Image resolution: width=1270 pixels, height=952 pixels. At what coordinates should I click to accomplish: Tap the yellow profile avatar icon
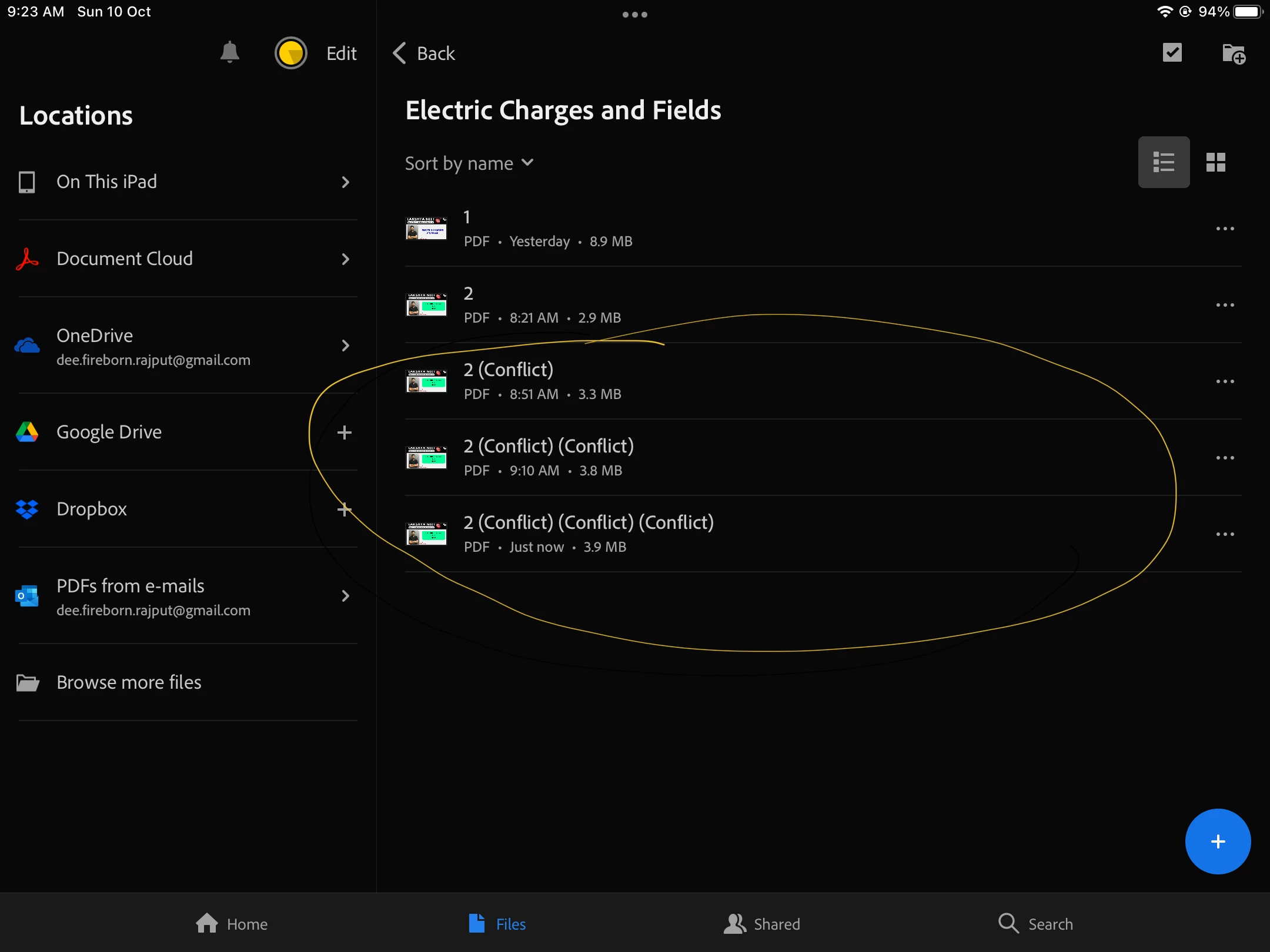pyautogui.click(x=290, y=53)
